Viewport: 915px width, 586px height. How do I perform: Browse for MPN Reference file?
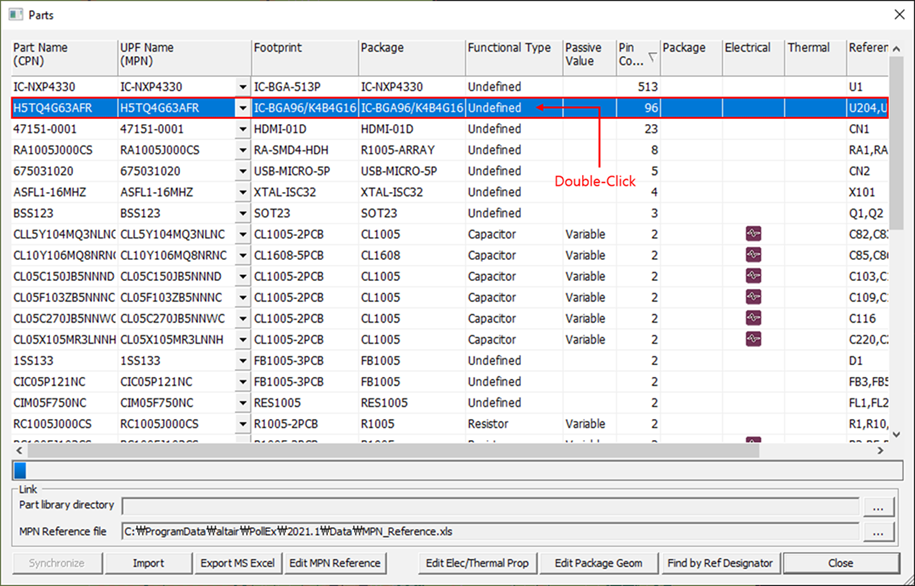pyautogui.click(x=877, y=532)
